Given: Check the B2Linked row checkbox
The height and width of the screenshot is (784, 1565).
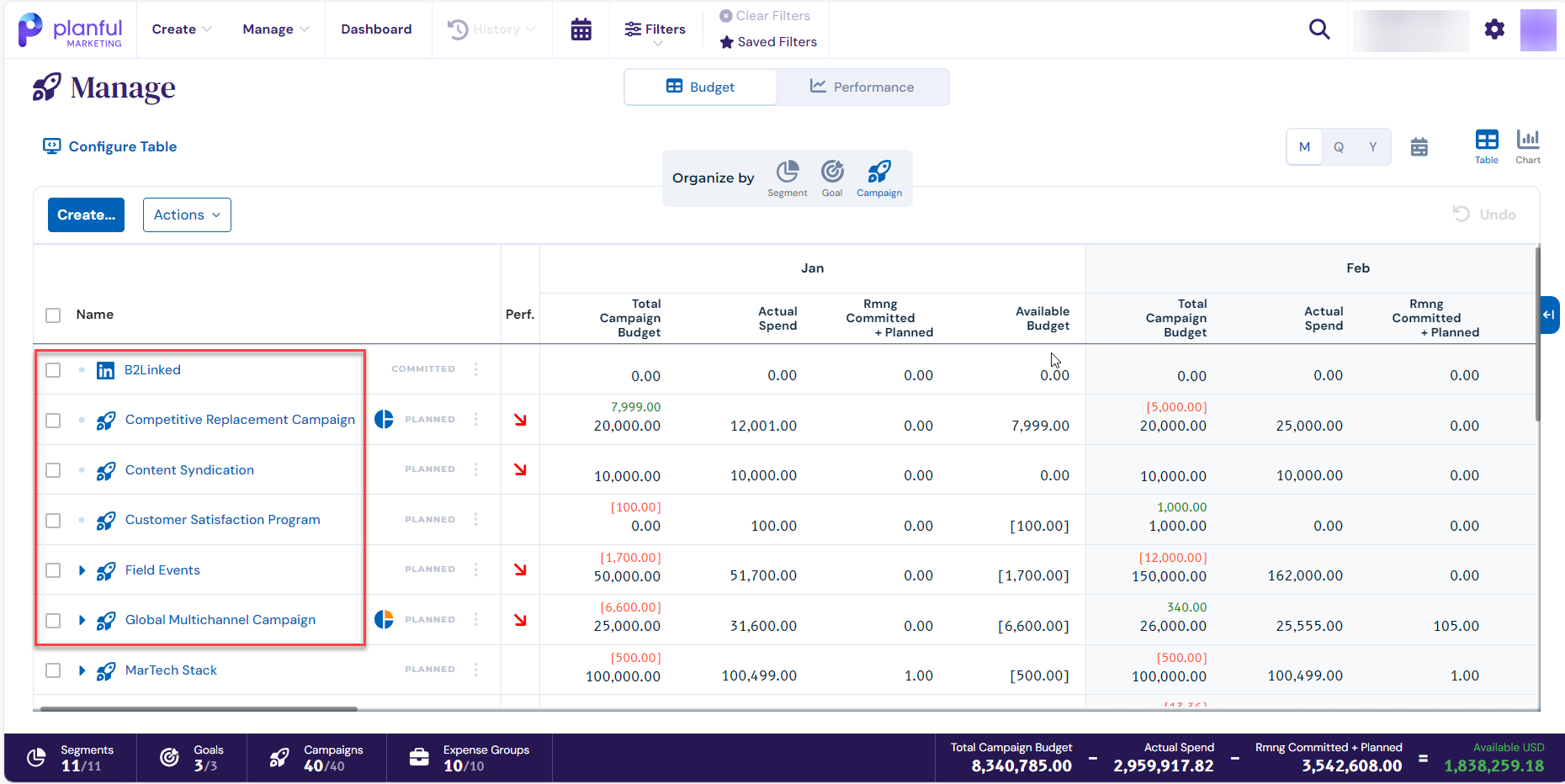Looking at the screenshot, I should 53,370.
